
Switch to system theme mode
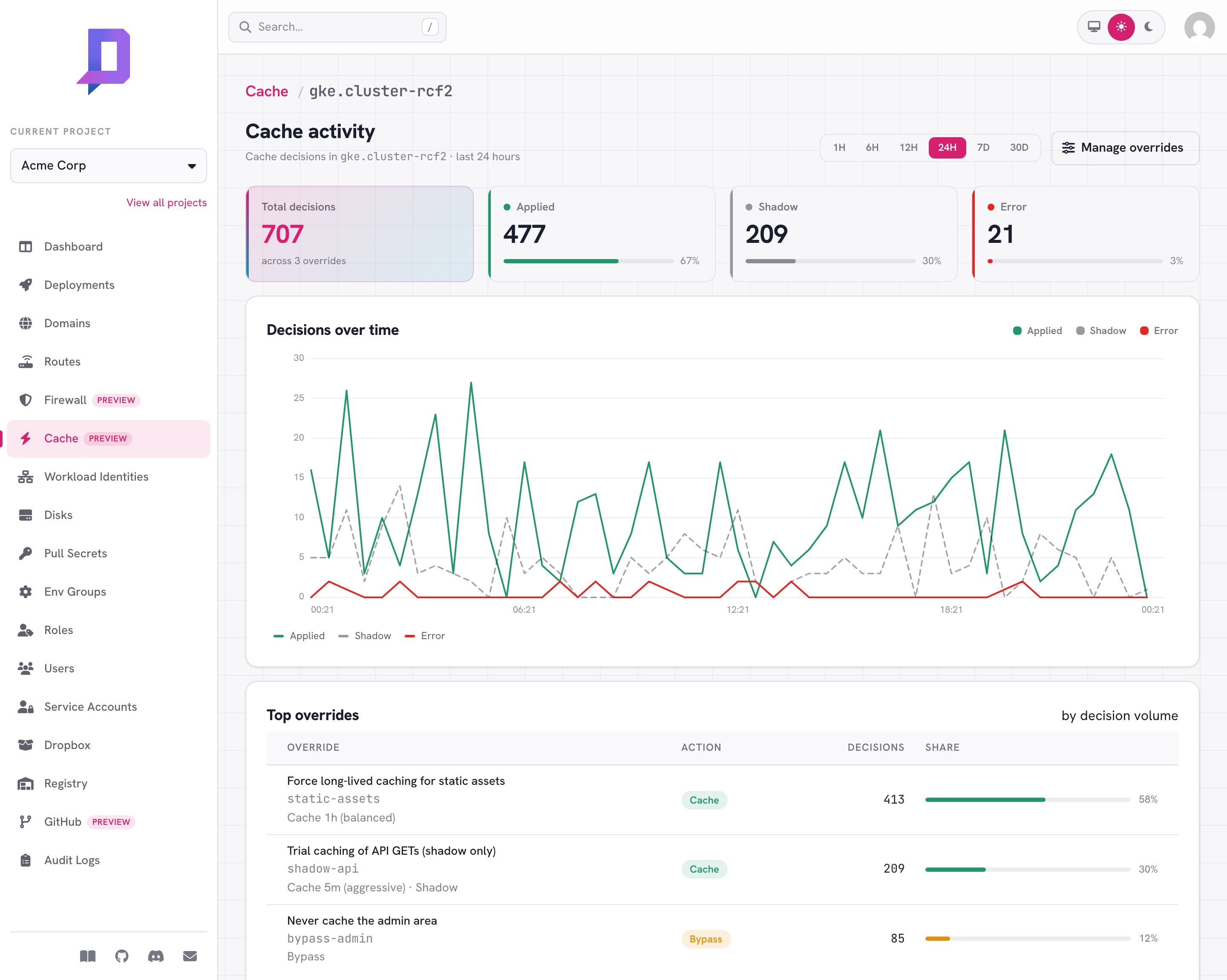tap(1094, 27)
